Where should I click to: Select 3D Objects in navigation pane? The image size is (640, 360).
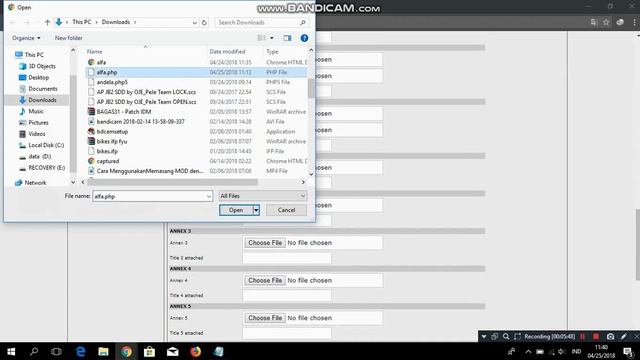tap(42, 66)
